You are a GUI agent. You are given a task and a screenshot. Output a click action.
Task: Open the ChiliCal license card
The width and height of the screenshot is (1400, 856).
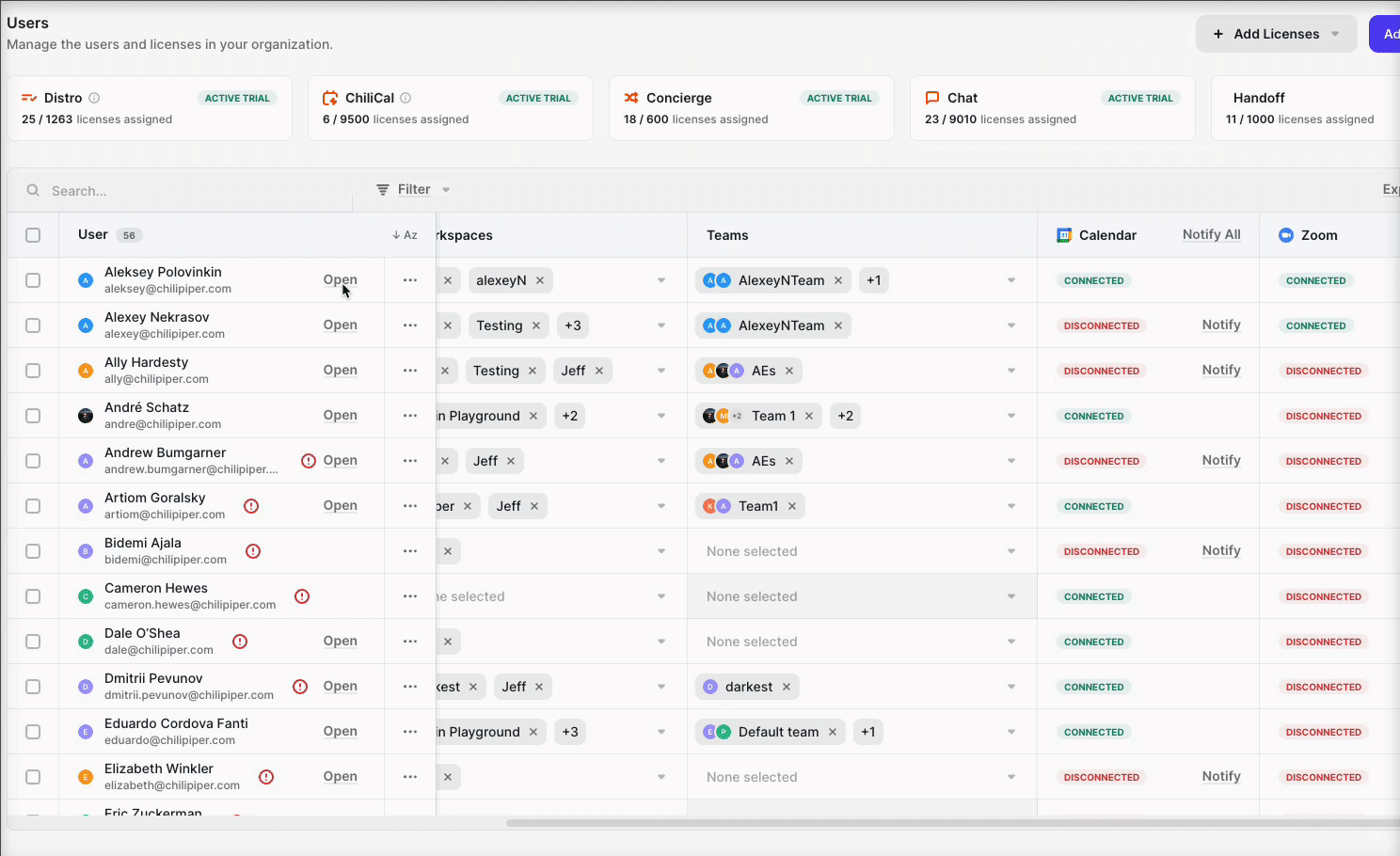coord(451,108)
